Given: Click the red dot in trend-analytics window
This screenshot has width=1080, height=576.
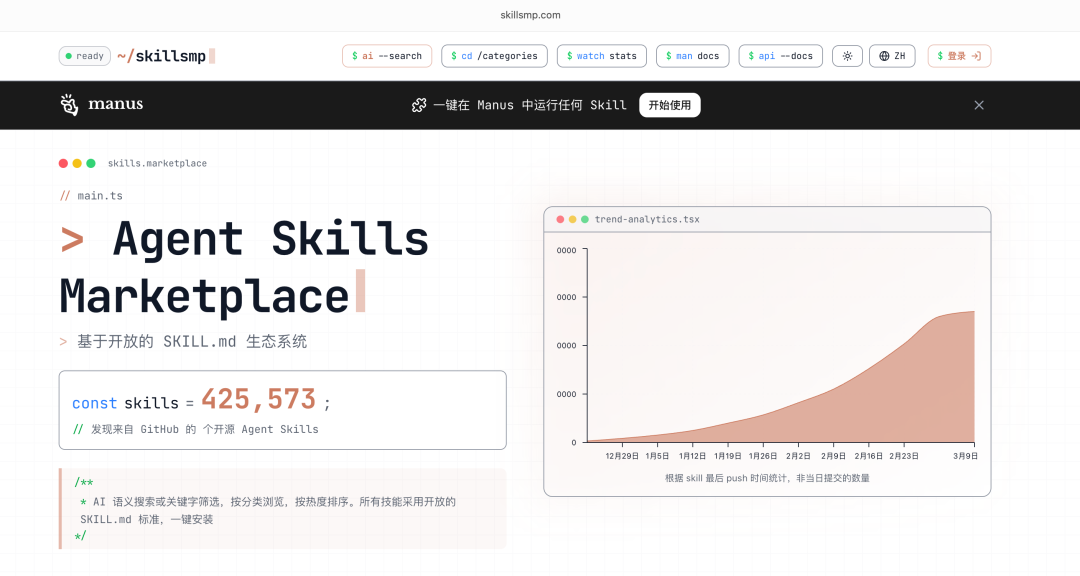Looking at the screenshot, I should coord(560,219).
